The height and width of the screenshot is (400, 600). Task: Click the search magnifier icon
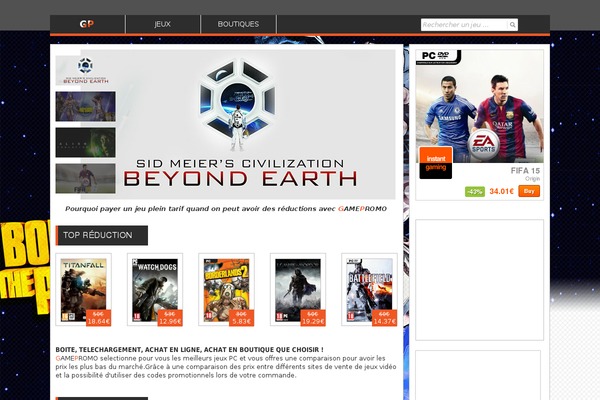click(x=512, y=25)
